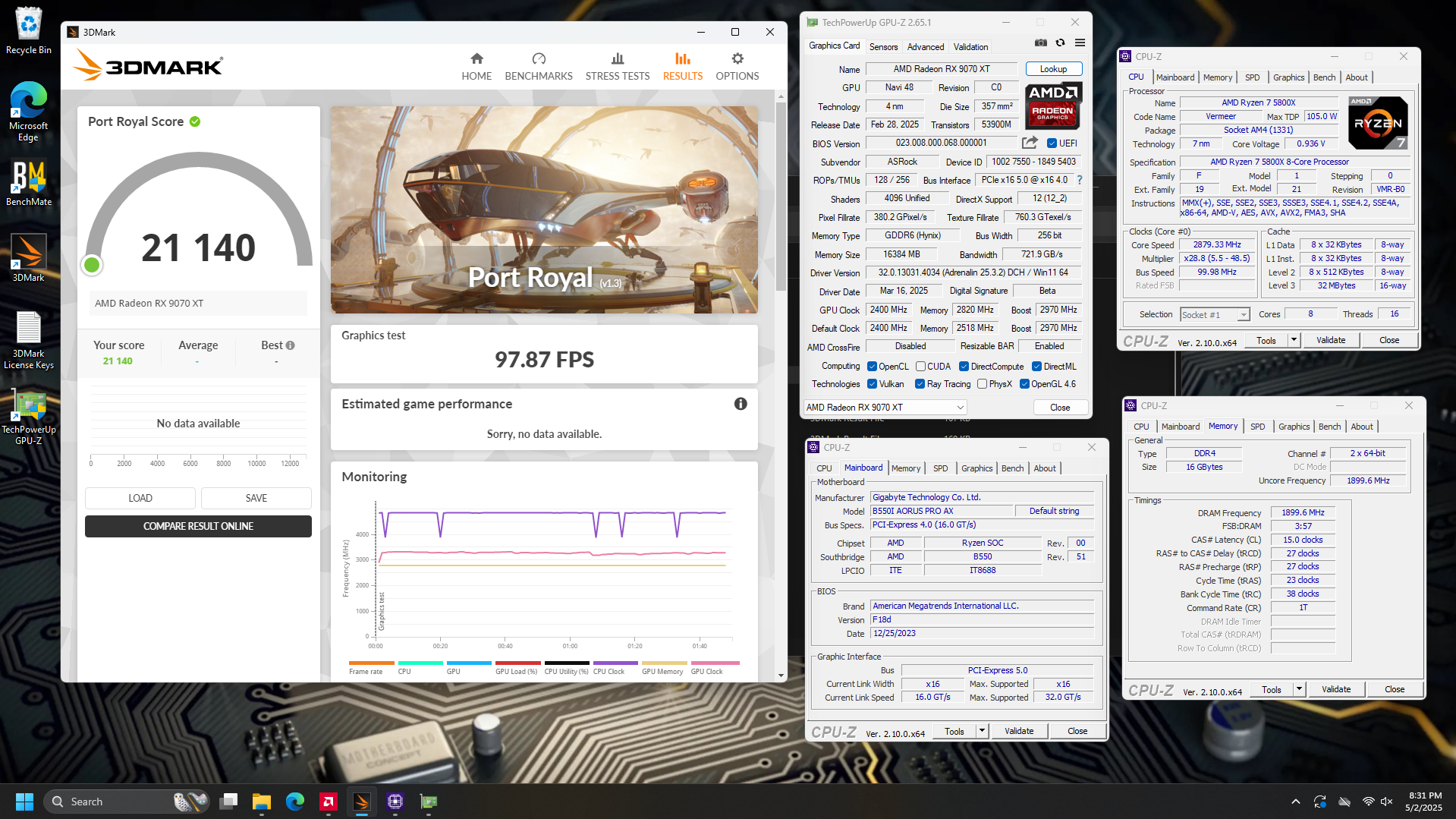The height and width of the screenshot is (819, 1456).
Task: Click the Windows Start button
Action: pos(24,802)
